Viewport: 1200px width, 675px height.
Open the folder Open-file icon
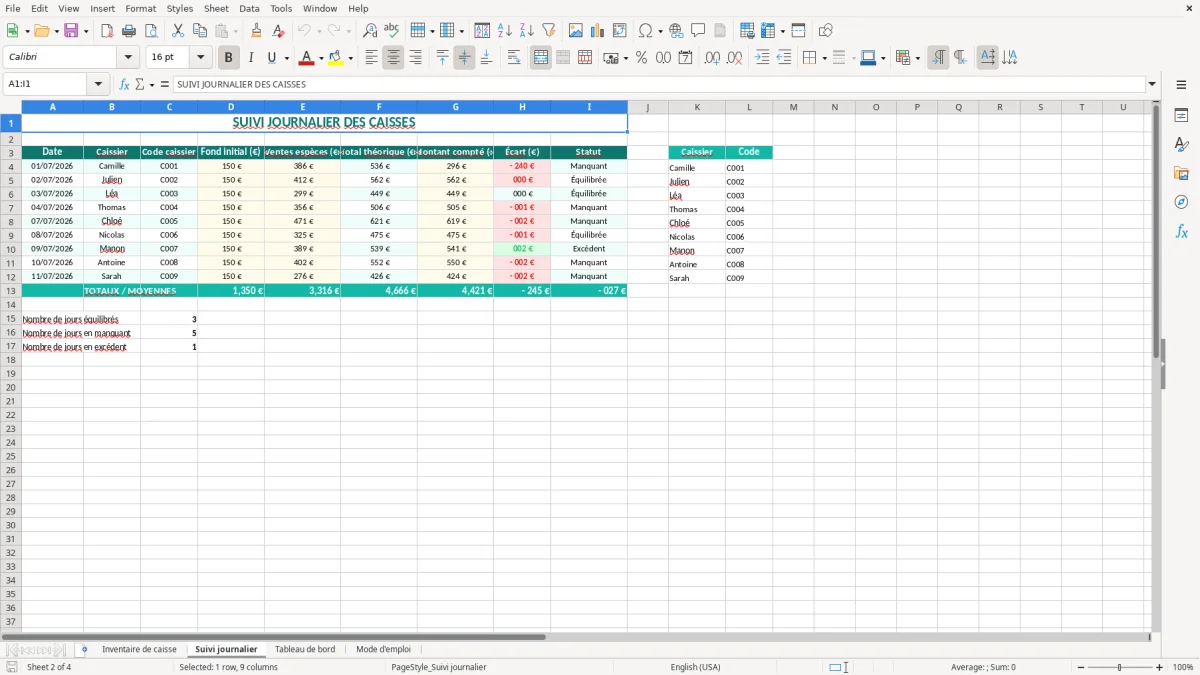(41, 31)
